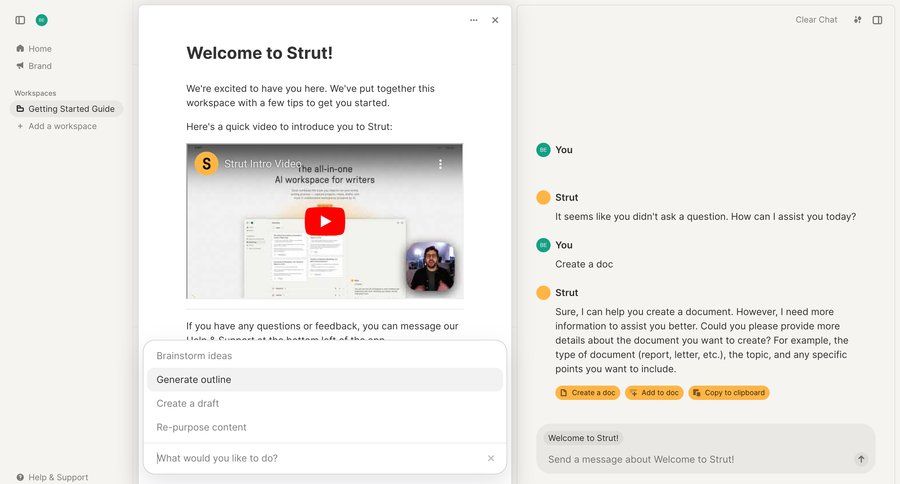
Task: Click the Welcome to Strut! heading
Action: tap(259, 53)
